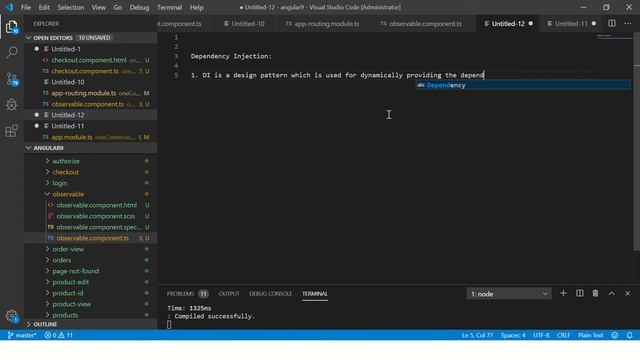The width and height of the screenshot is (640, 360).
Task: Open the File menu
Action: [x=26, y=7]
